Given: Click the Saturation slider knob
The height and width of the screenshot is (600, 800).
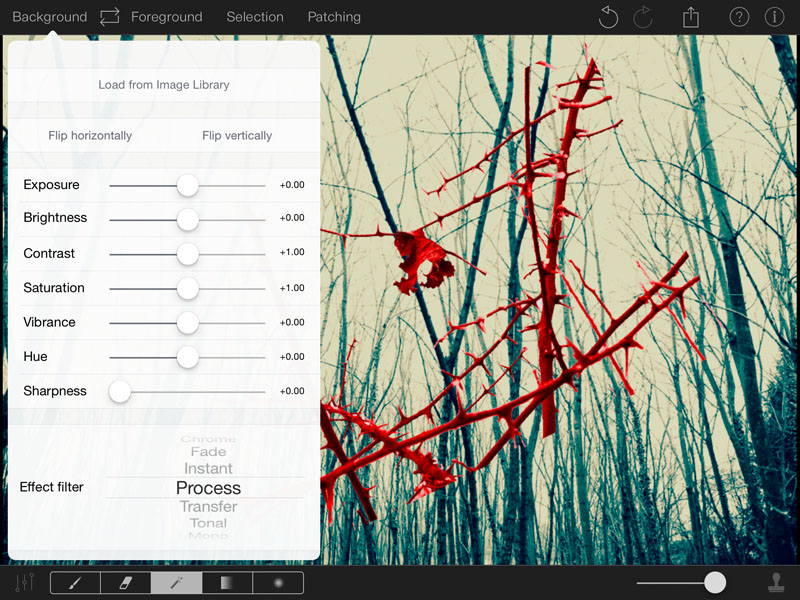Looking at the screenshot, I should point(188,288).
